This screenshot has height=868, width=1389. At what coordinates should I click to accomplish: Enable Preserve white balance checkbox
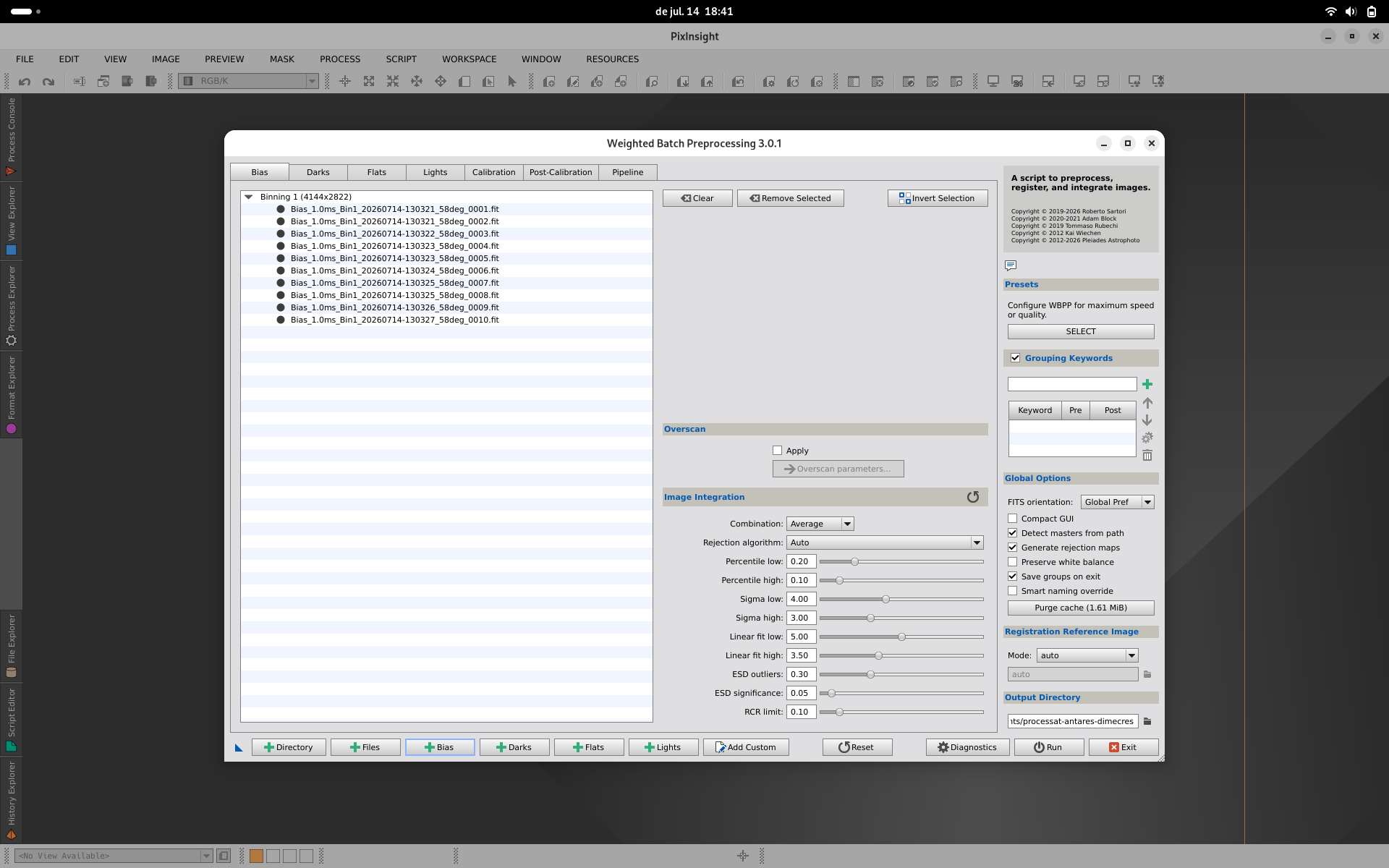click(1013, 562)
